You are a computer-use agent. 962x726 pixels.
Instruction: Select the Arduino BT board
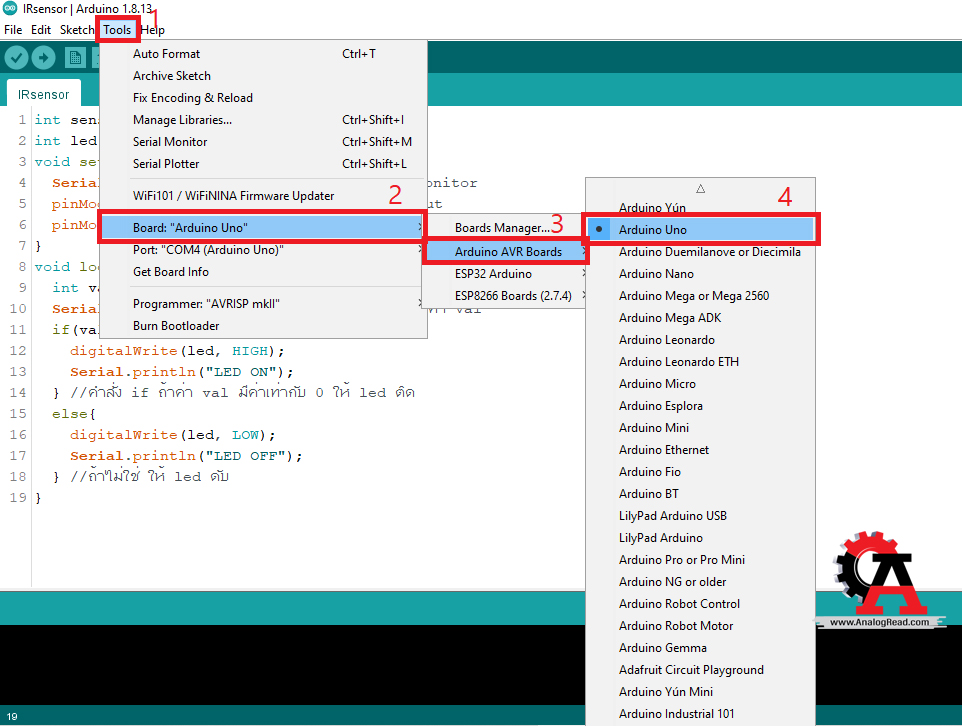pos(701,494)
